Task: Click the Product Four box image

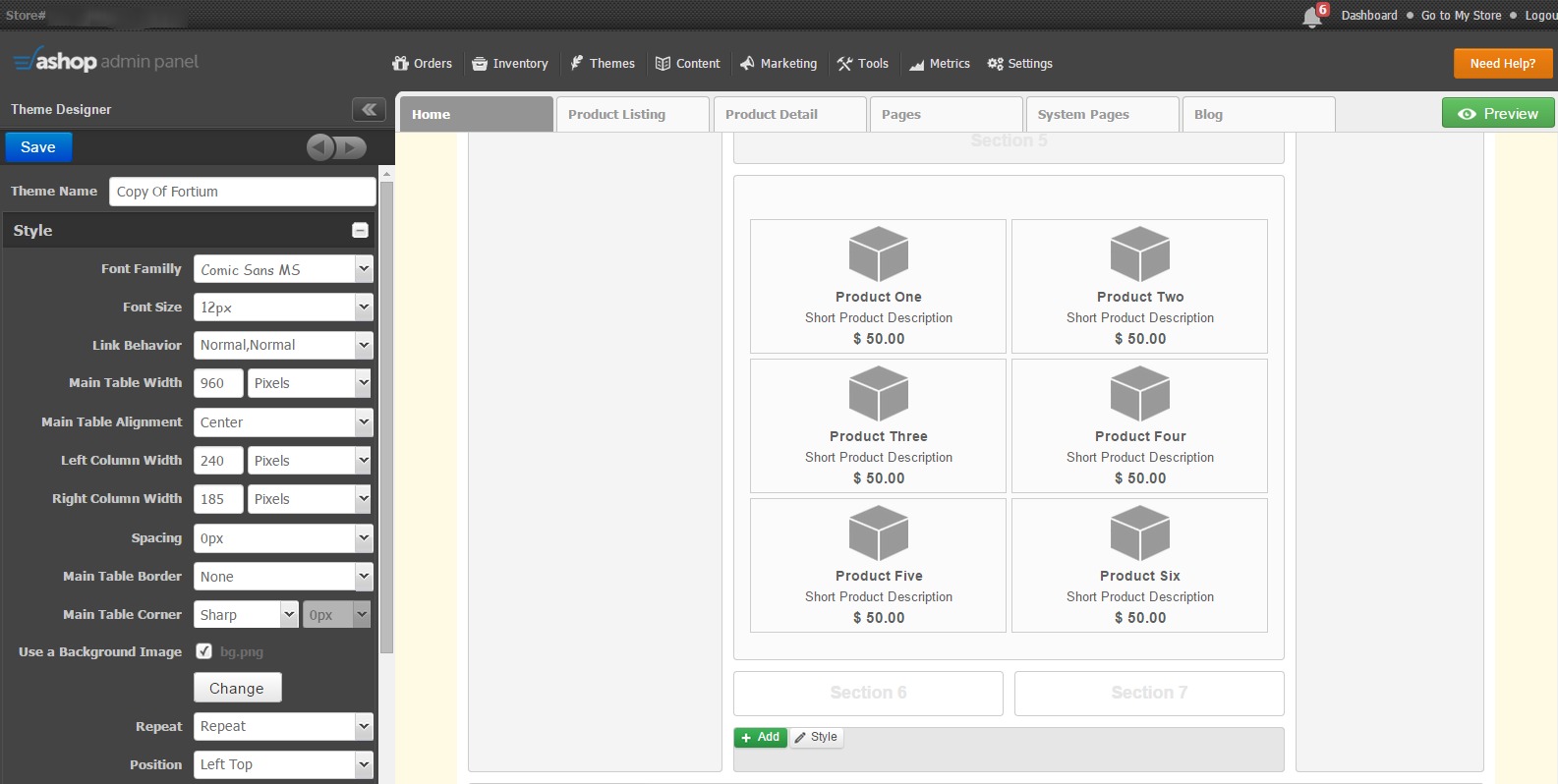Action: coord(1139,393)
